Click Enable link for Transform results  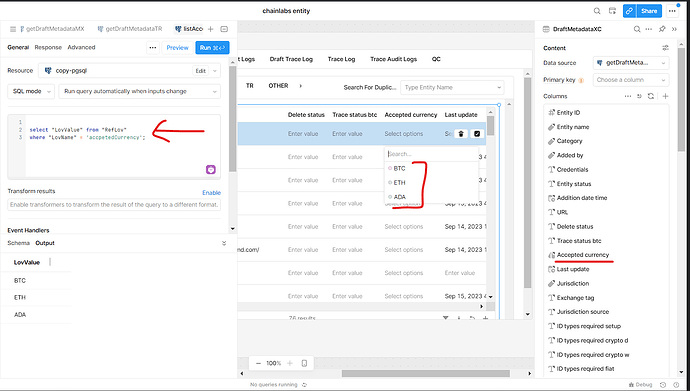(211, 193)
